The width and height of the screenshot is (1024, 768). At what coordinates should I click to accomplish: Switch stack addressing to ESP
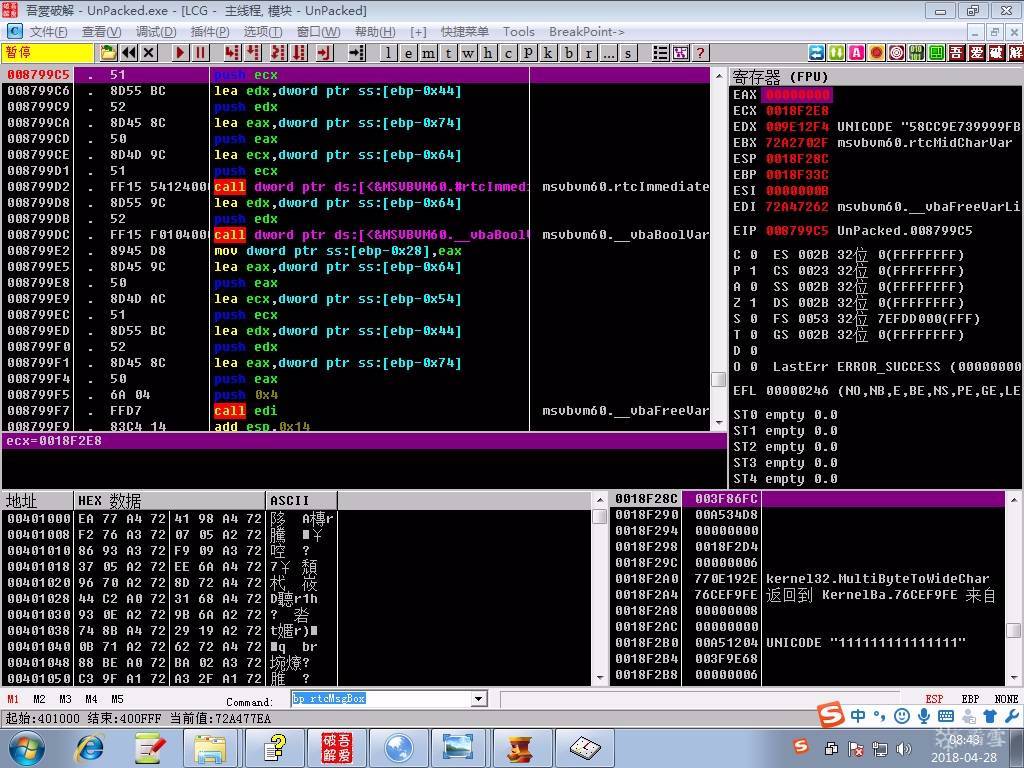point(935,699)
